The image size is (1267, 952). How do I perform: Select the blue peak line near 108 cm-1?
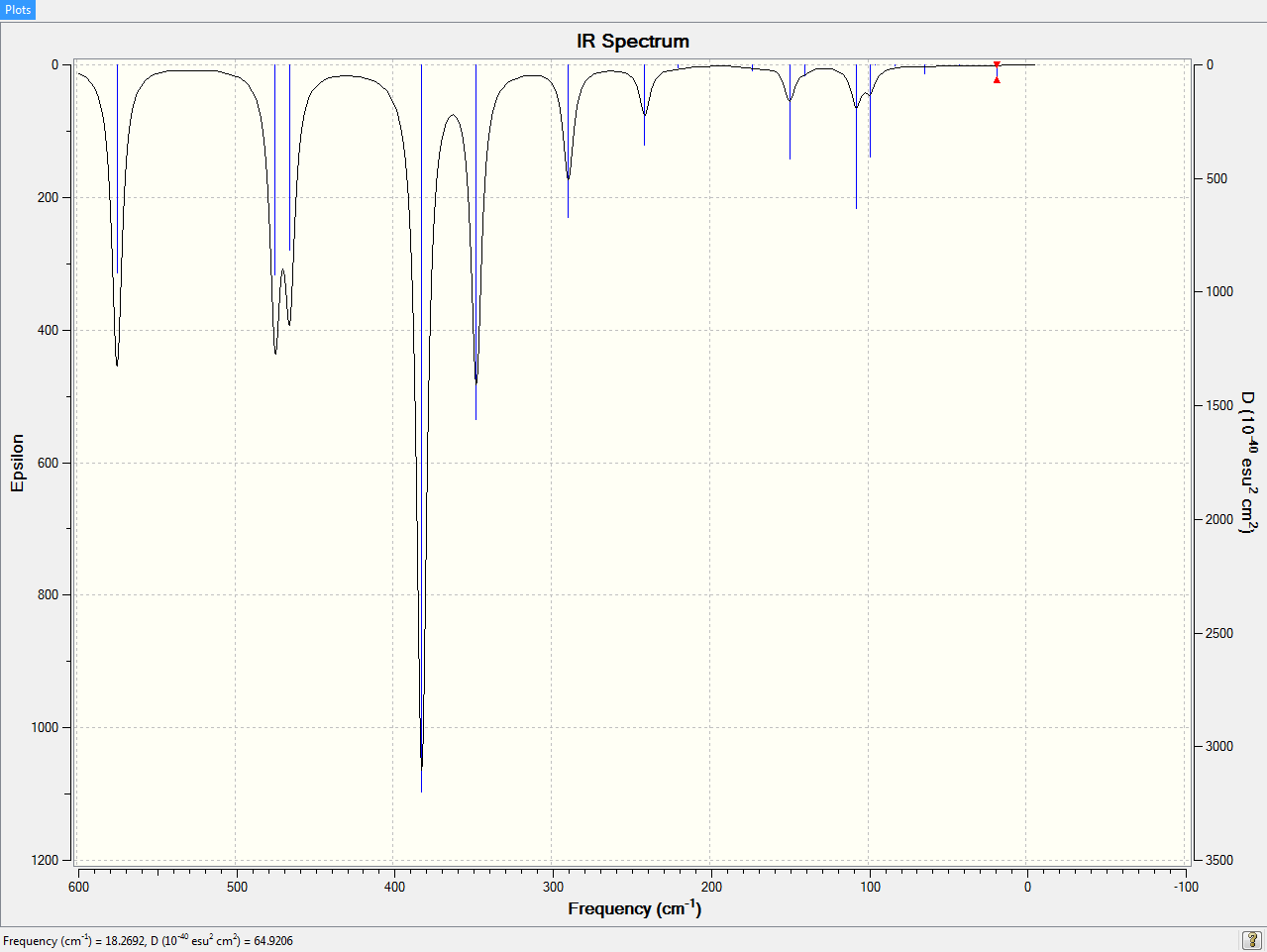tap(856, 137)
